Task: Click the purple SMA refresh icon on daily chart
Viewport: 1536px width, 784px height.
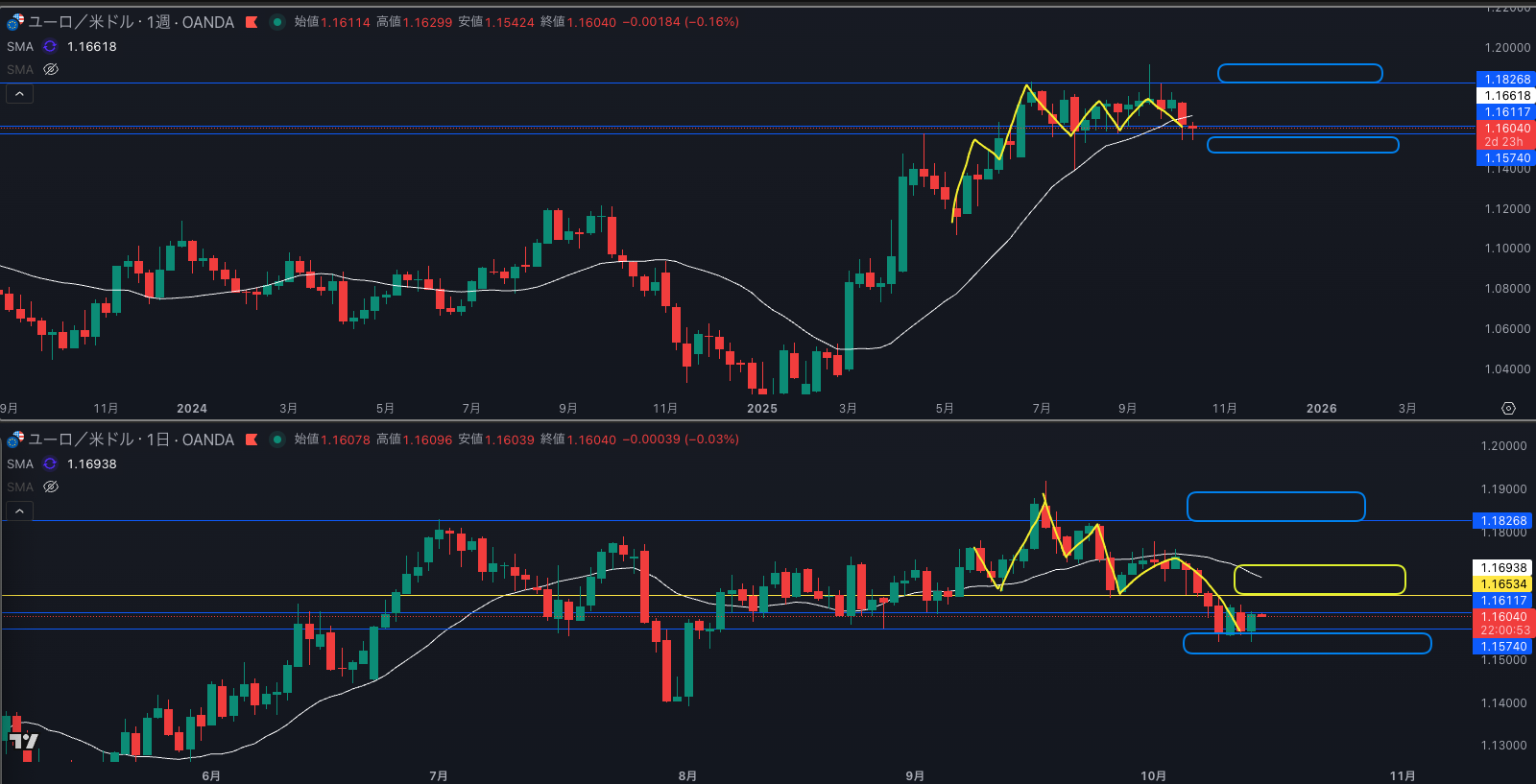Action: tap(50, 463)
